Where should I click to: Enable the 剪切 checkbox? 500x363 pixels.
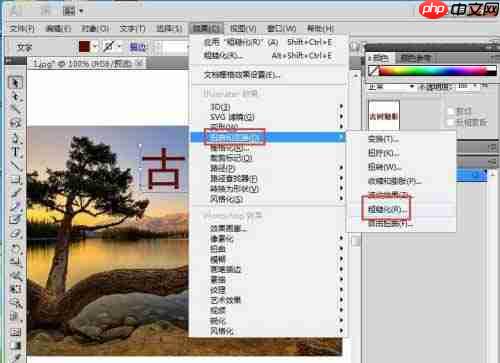451,111
